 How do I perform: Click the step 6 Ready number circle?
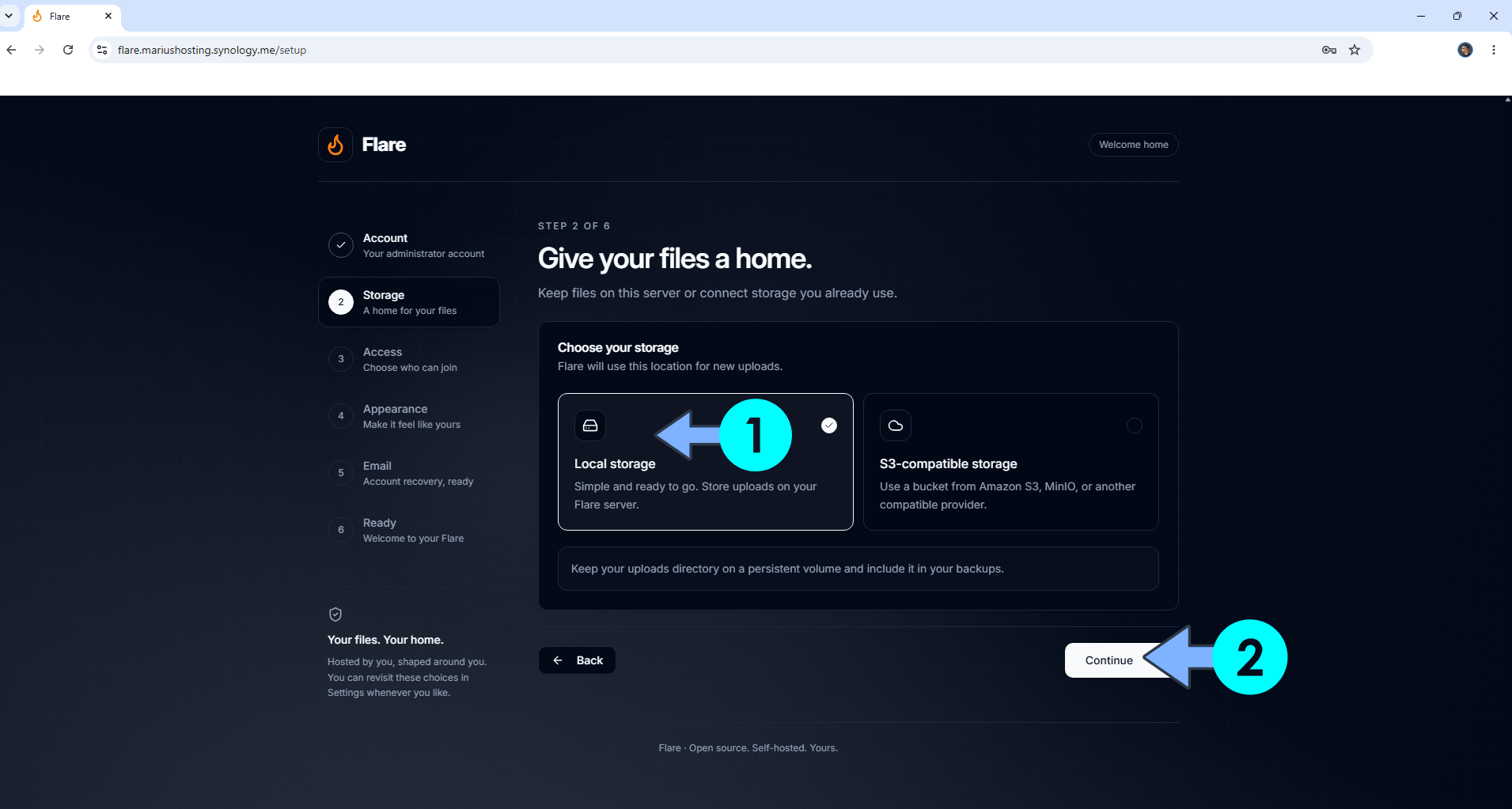point(341,530)
